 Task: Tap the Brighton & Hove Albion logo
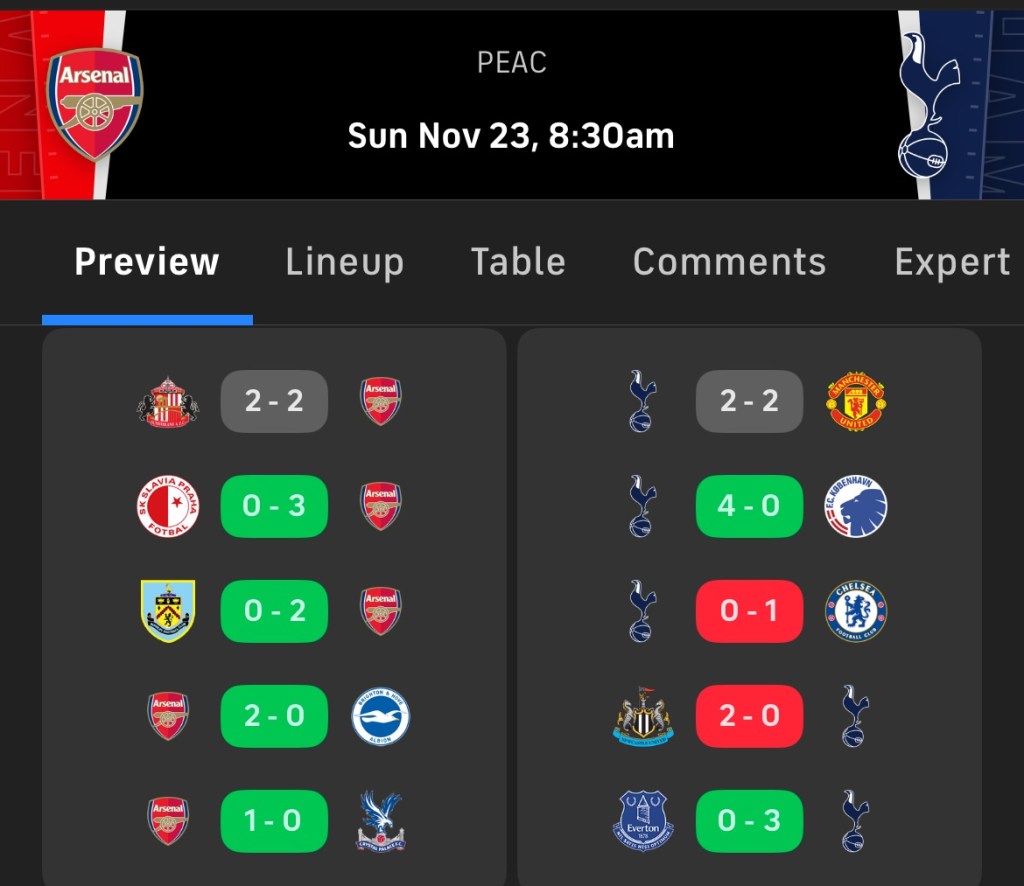point(380,716)
